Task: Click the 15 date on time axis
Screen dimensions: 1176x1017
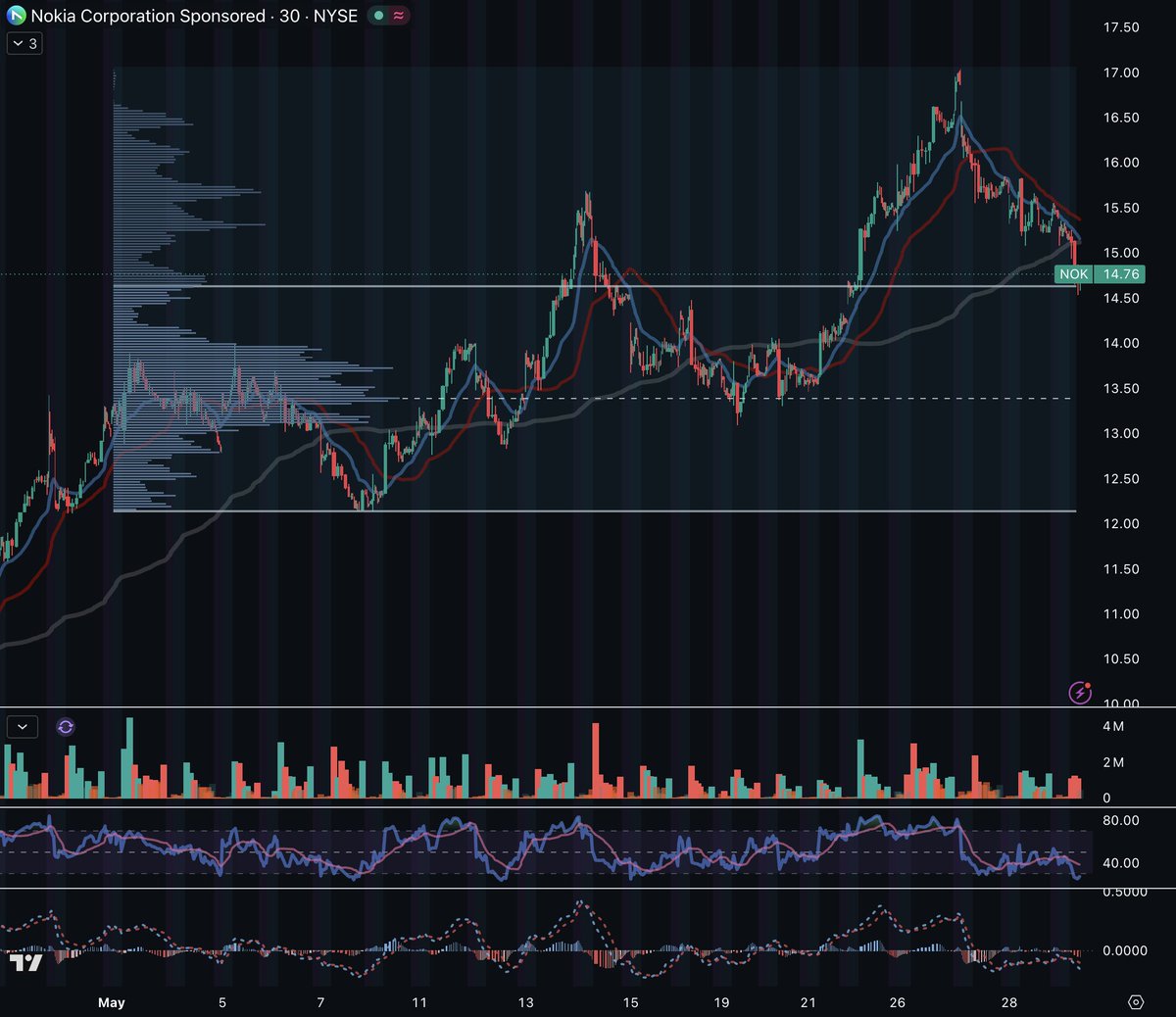Action: tap(630, 1002)
